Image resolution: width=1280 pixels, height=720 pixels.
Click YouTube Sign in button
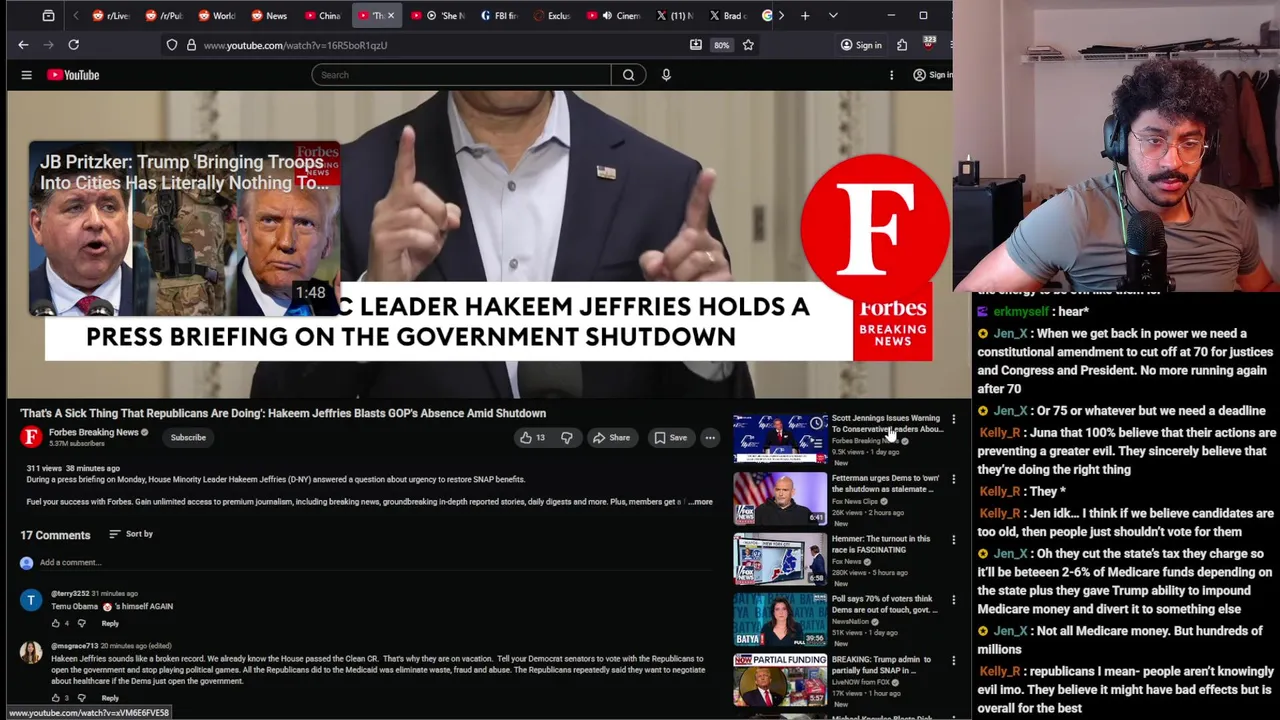coord(932,75)
